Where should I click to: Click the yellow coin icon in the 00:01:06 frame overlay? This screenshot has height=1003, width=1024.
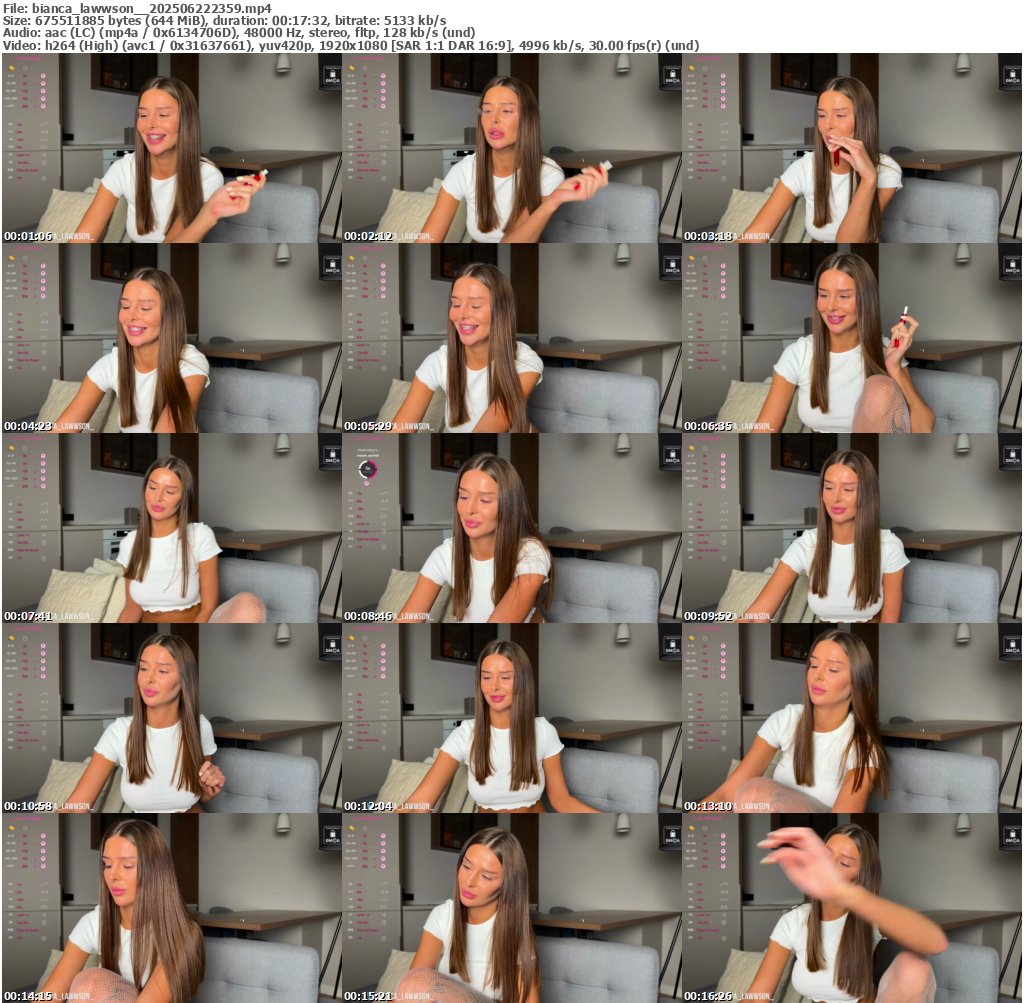click(11, 69)
